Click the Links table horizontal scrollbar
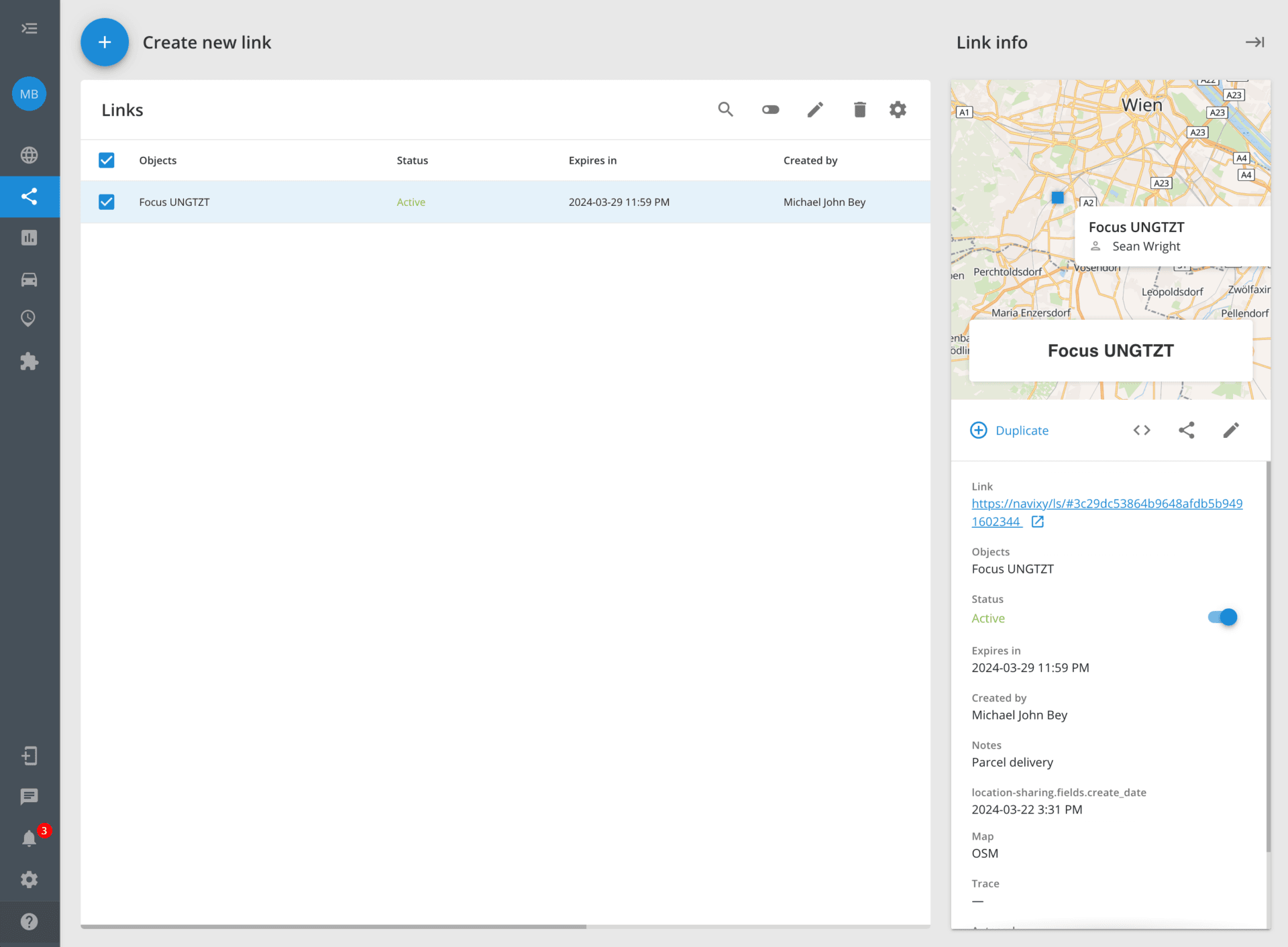This screenshot has height=947, width=1288. point(333,927)
